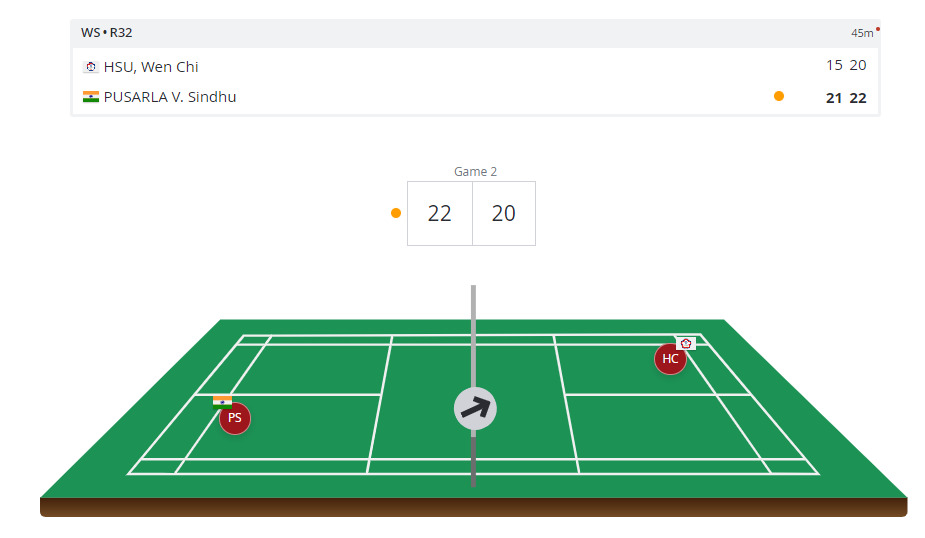The image size is (925, 538).
Task: Click the HC player marker on court
Action: tap(670, 359)
